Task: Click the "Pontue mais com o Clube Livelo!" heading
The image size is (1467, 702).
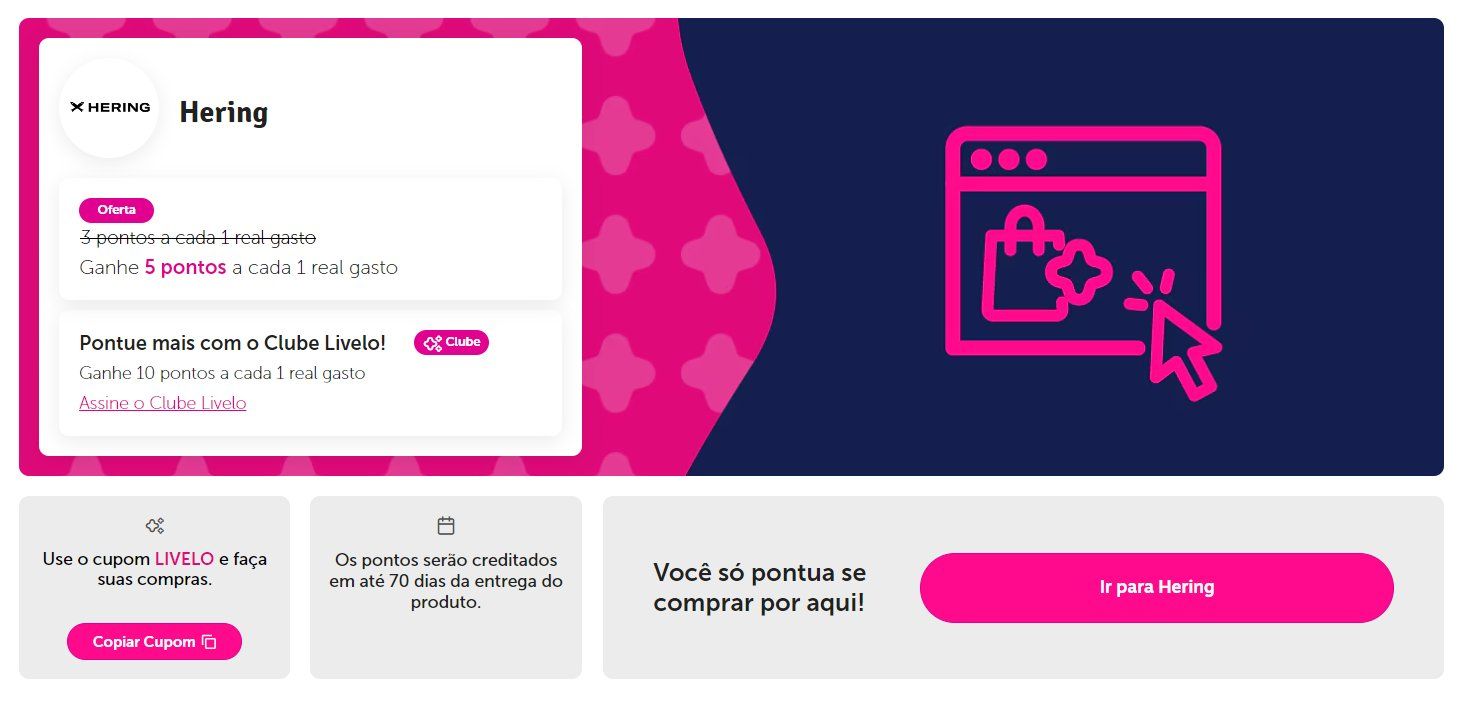Action: pos(232,343)
